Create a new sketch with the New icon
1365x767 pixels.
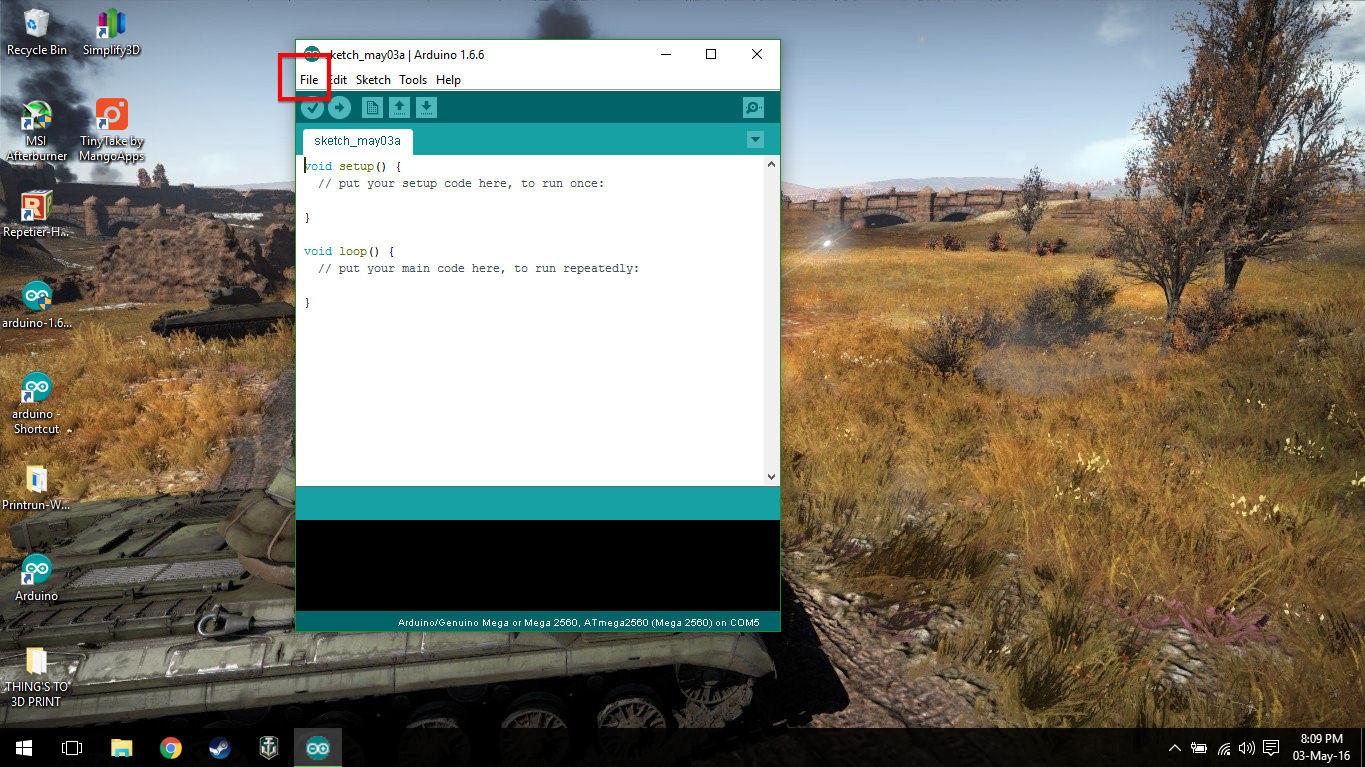coord(372,108)
